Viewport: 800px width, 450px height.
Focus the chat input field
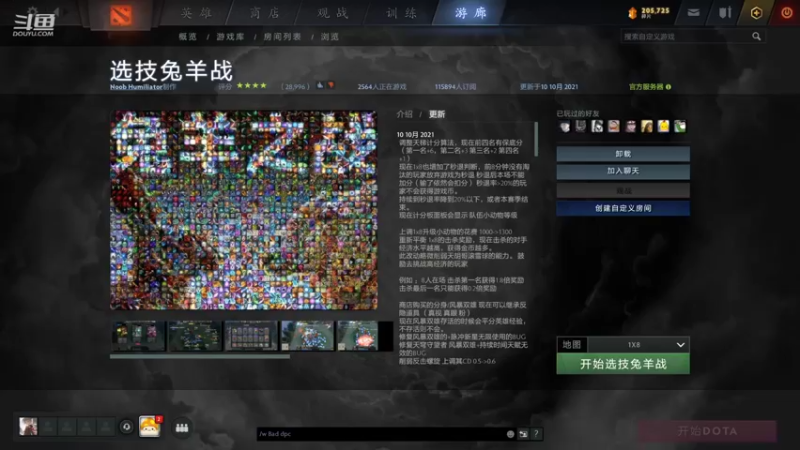coord(381,434)
